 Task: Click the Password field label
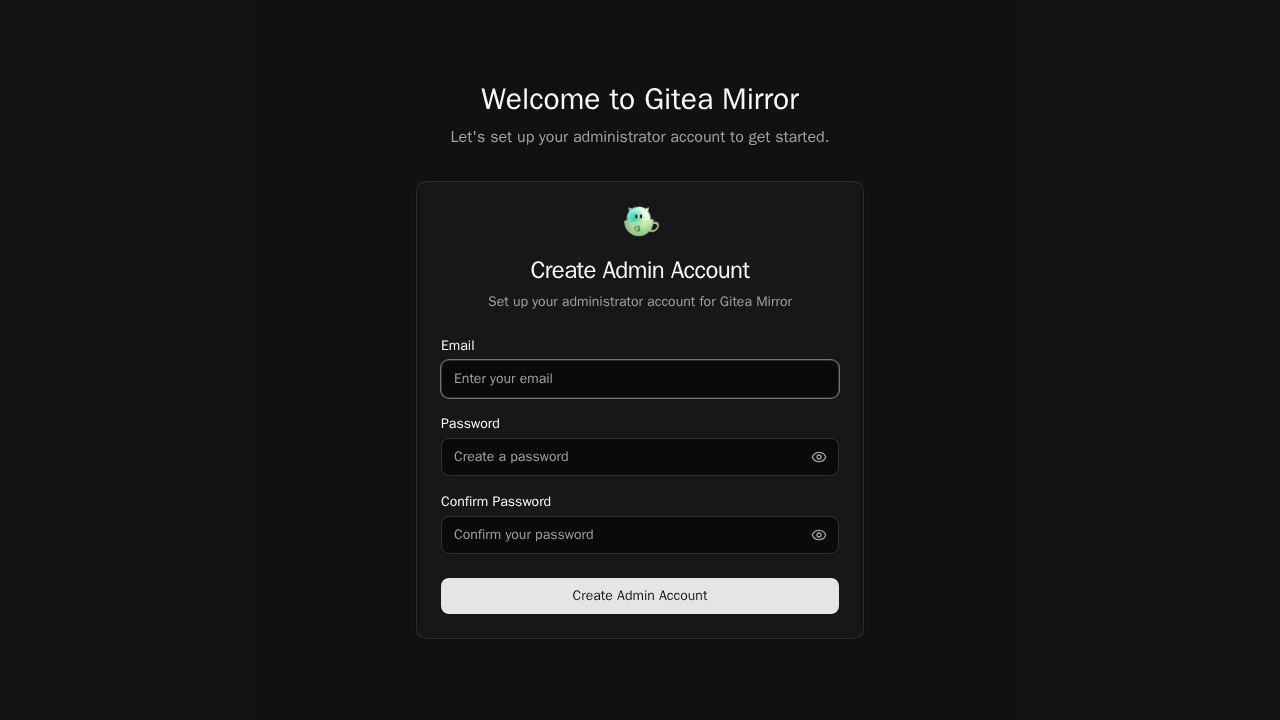(470, 424)
